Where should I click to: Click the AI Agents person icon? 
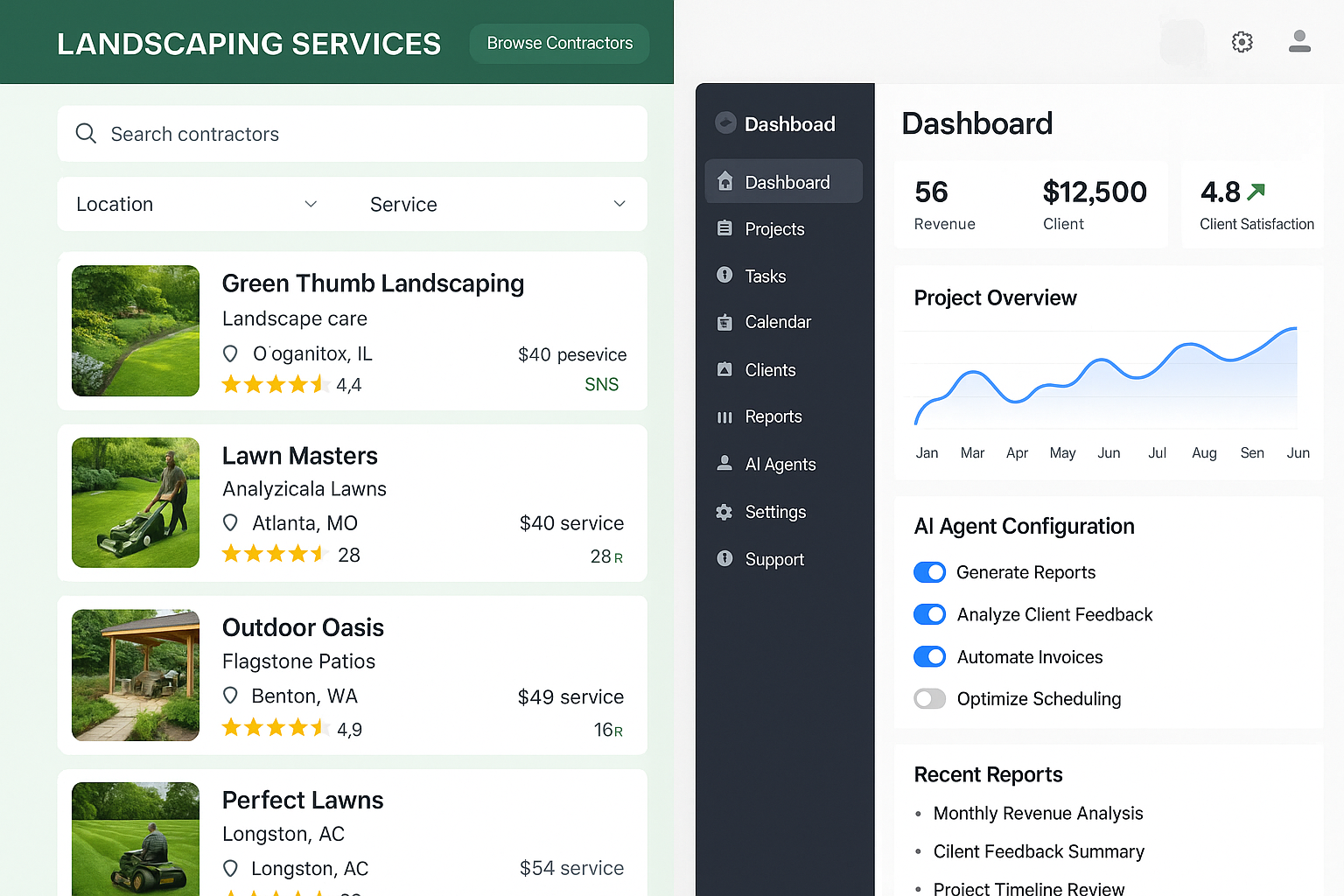[x=724, y=464]
